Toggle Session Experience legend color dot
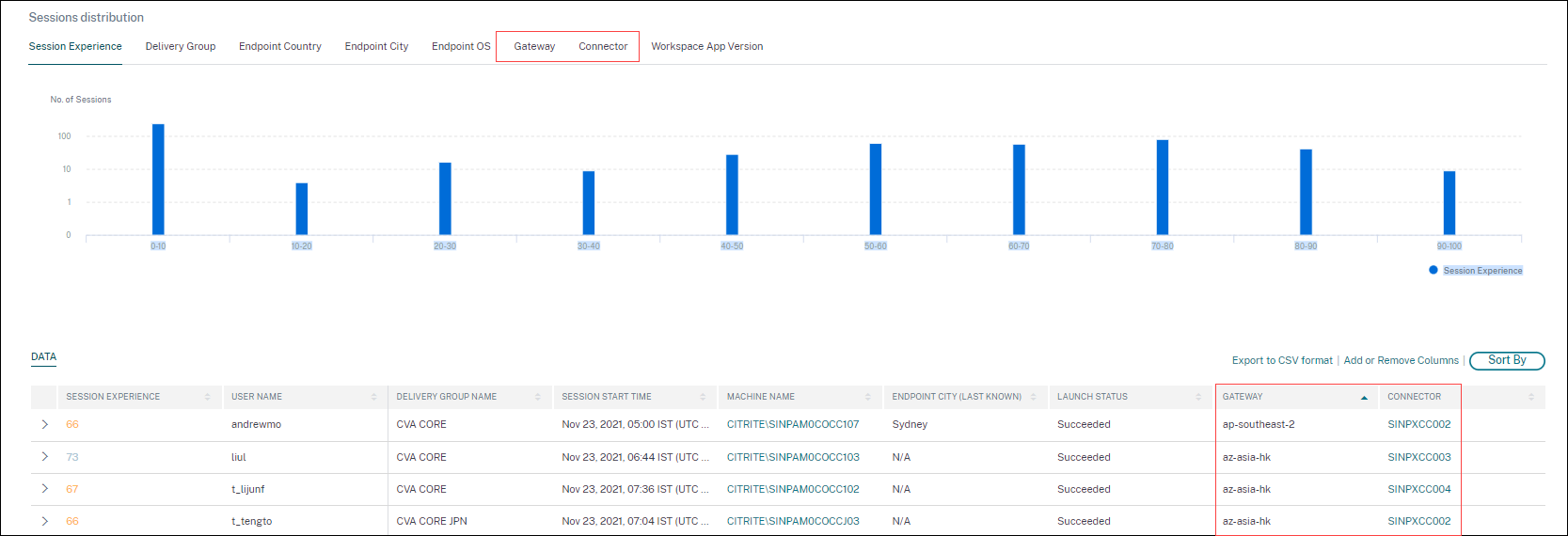Image resolution: width=1568 pixels, height=536 pixels. tap(1433, 270)
